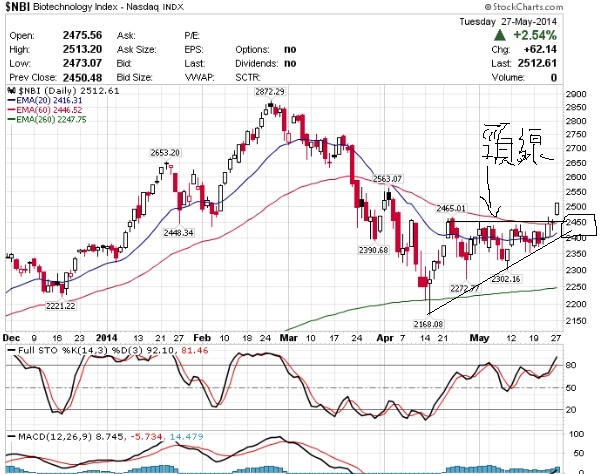Click the price label 2302.16
The image size is (614, 474).
[x=506, y=279]
